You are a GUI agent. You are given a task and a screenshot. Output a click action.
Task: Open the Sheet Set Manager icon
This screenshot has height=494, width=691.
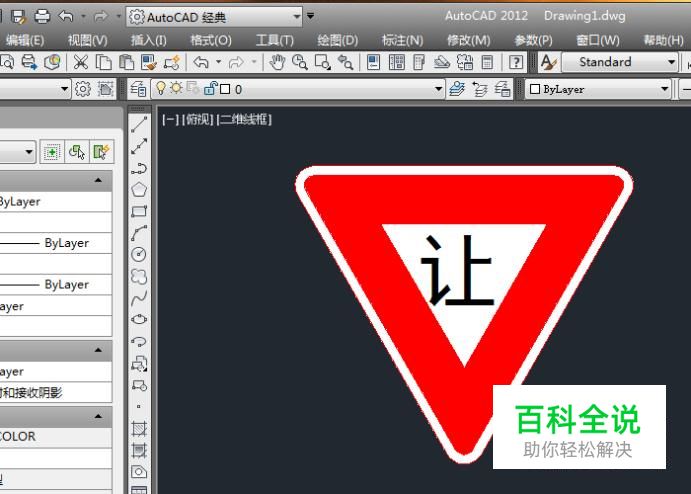[x=442, y=62]
